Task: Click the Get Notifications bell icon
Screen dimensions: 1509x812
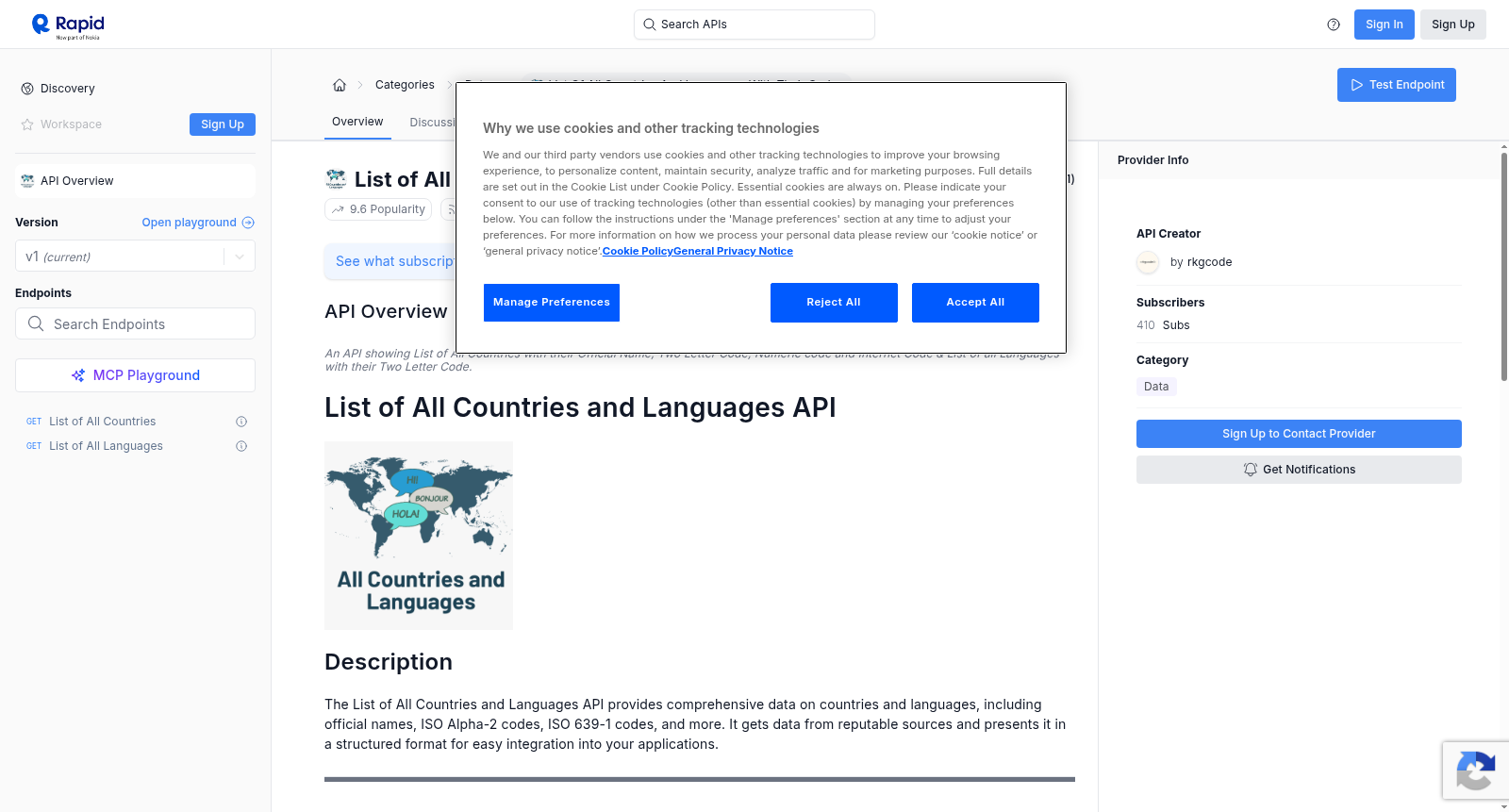Action: click(1251, 470)
